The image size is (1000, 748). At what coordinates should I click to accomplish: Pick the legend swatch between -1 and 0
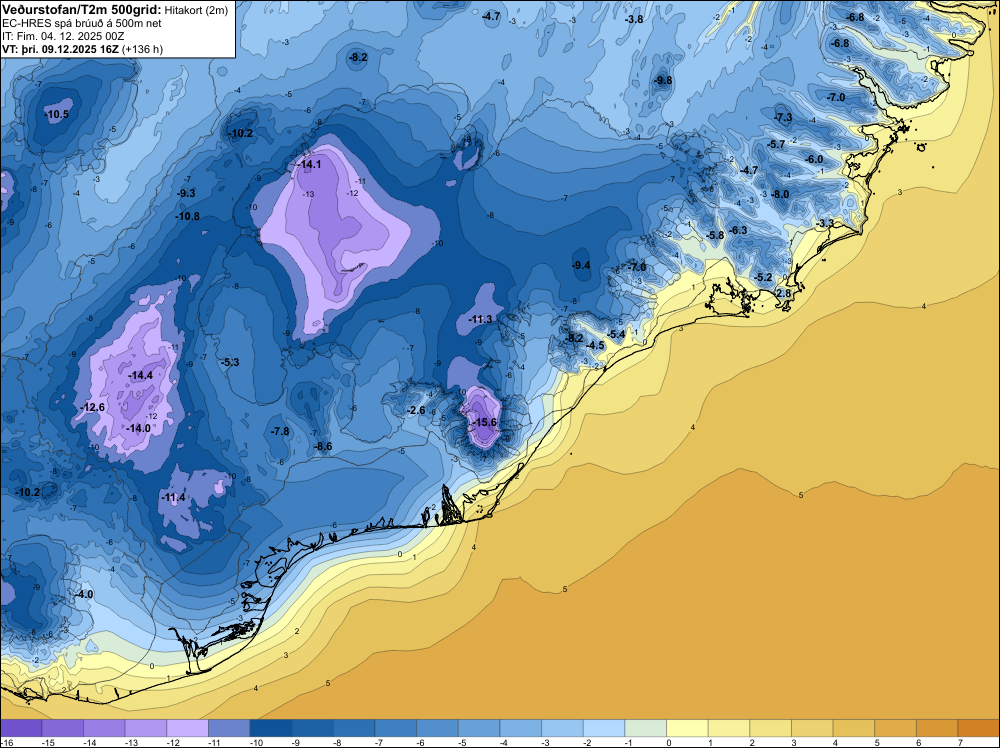tap(646, 728)
